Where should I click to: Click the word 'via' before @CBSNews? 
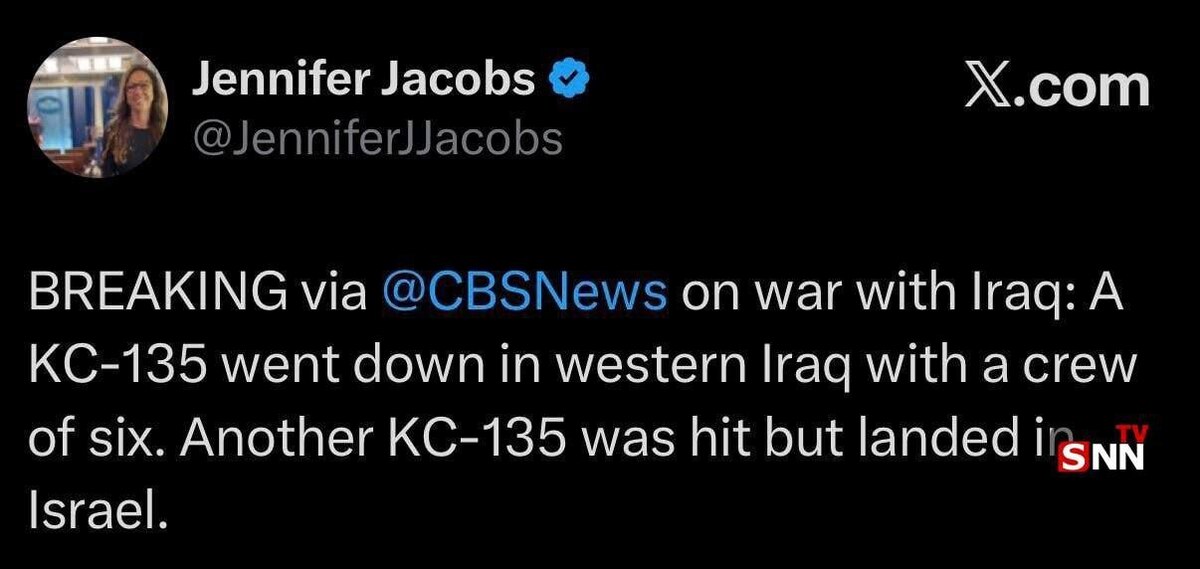[336, 292]
